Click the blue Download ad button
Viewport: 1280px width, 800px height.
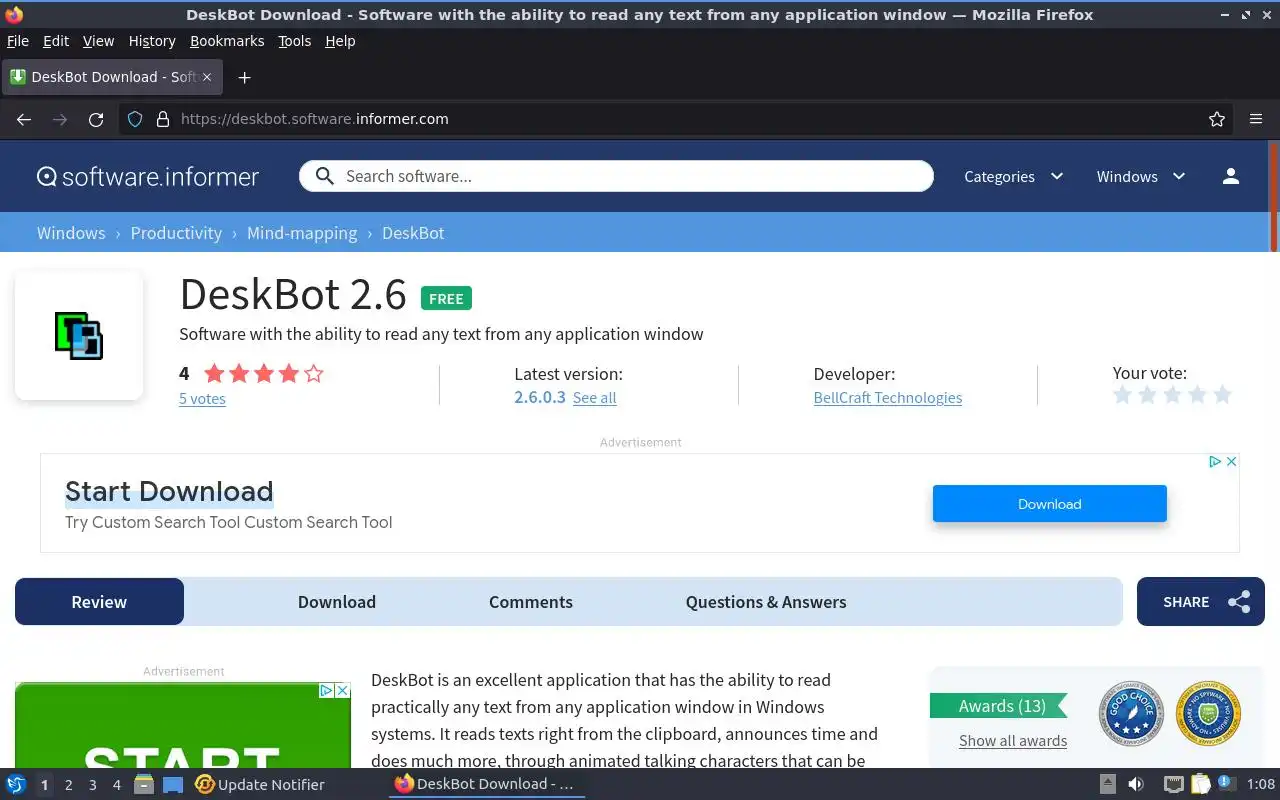(x=1050, y=504)
